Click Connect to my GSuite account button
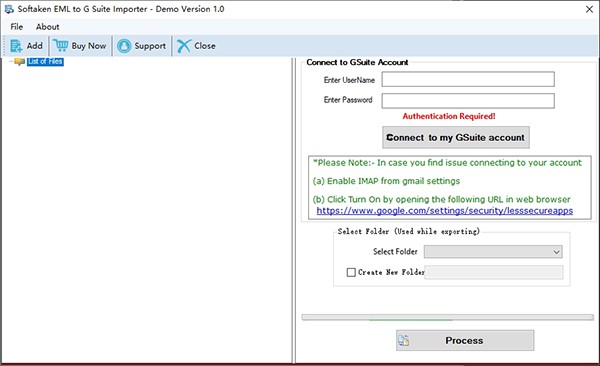600x366 pixels. (456, 137)
